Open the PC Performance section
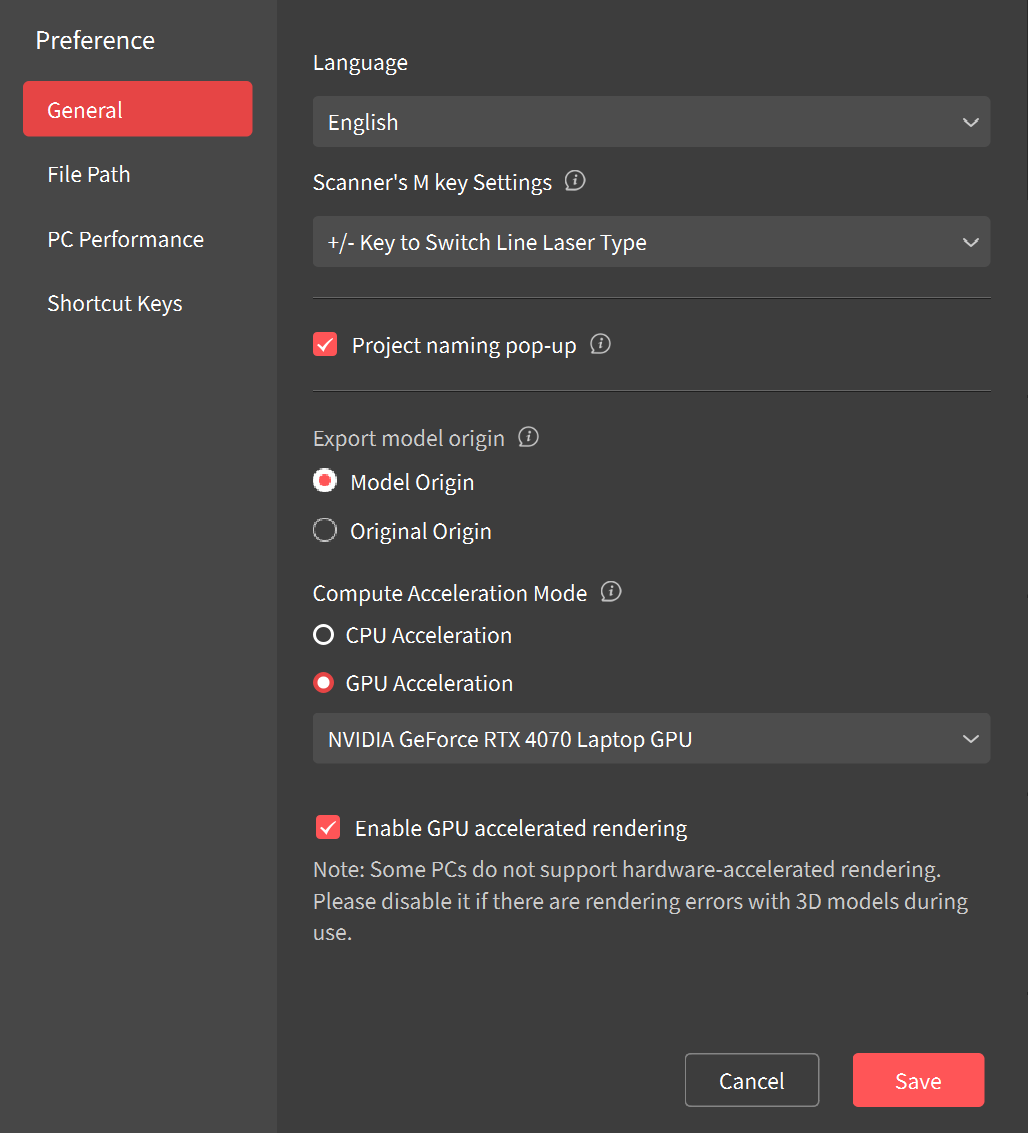 tap(126, 239)
